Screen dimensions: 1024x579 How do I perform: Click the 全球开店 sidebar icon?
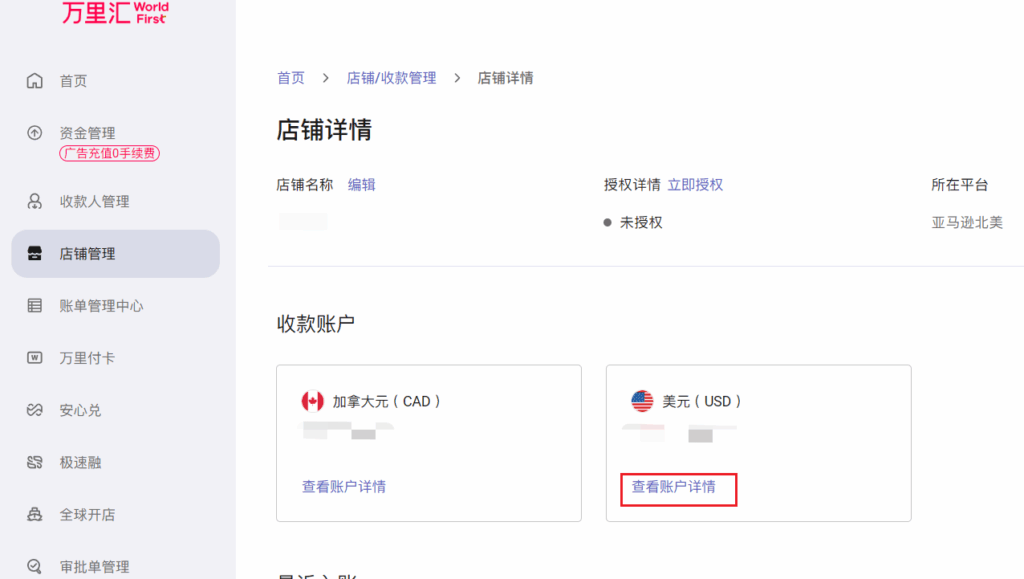(35, 515)
